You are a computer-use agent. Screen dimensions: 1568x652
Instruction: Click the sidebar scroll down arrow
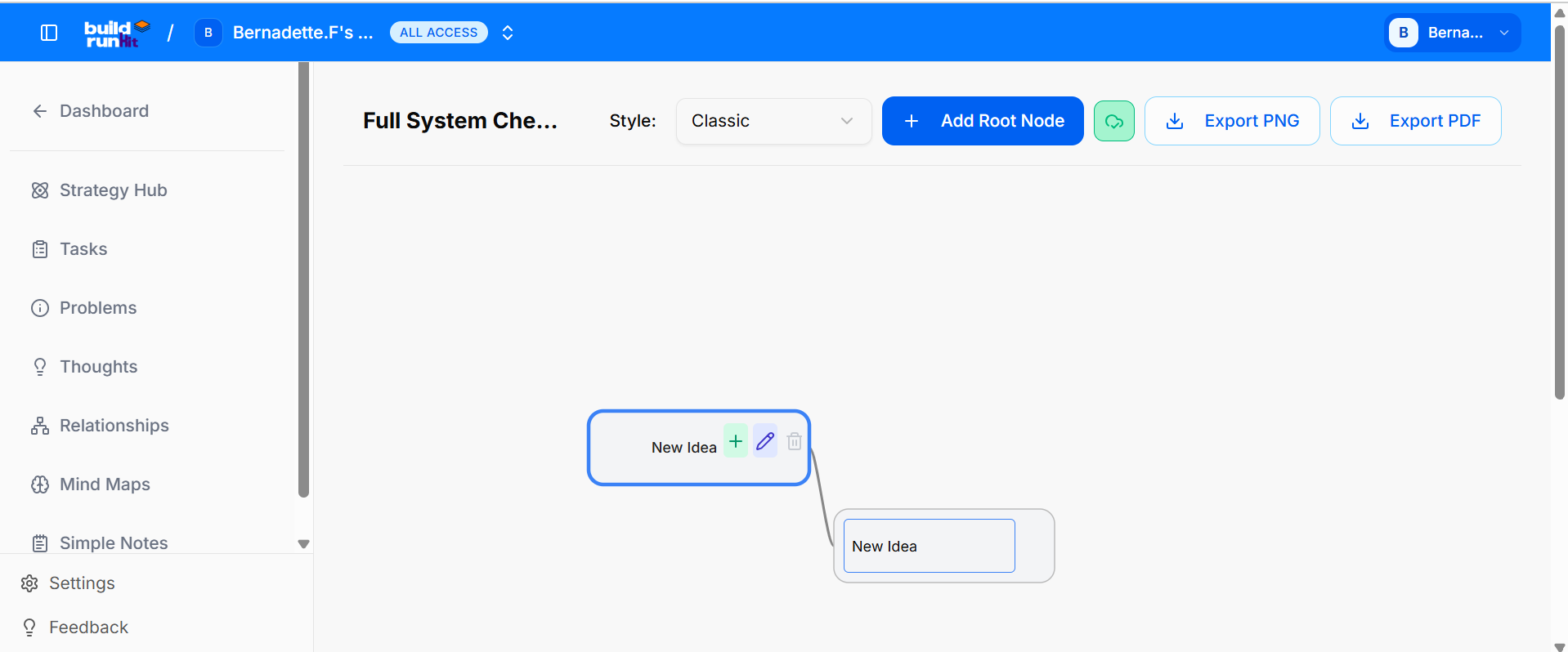pos(303,544)
